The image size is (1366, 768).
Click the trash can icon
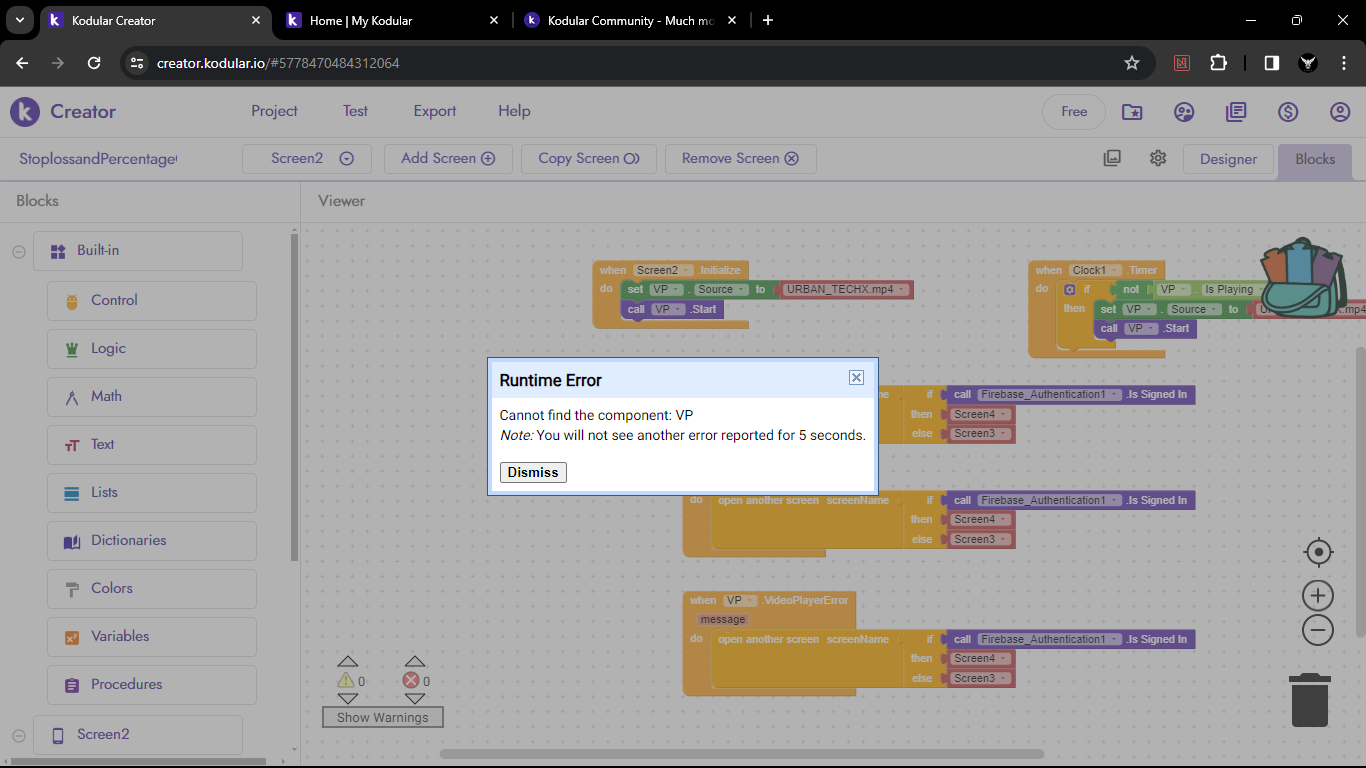coord(1309,700)
